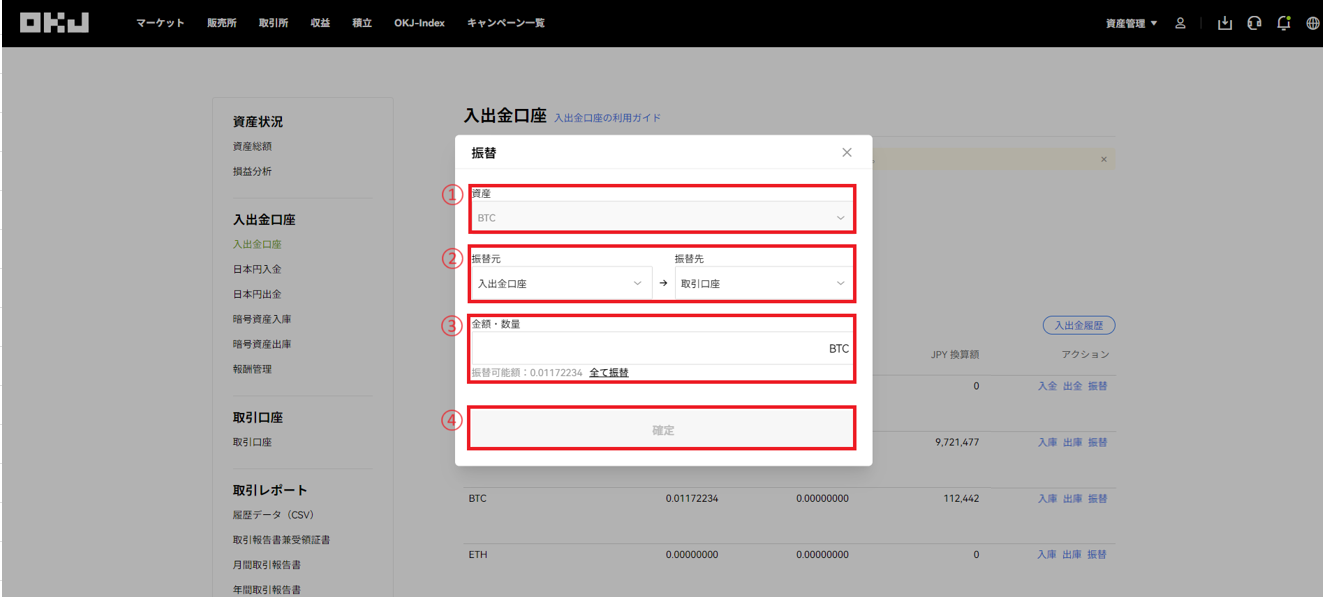Expand the 資産 BTC dropdown
The image size is (1323, 597).
click(x=660, y=217)
